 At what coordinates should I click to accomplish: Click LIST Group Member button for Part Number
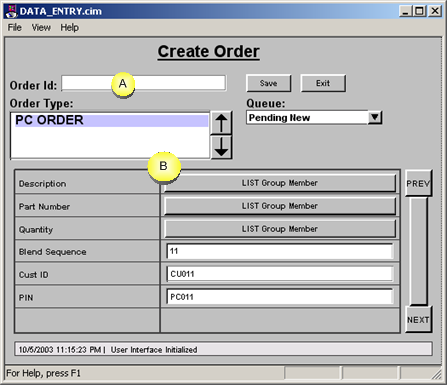tap(280, 206)
